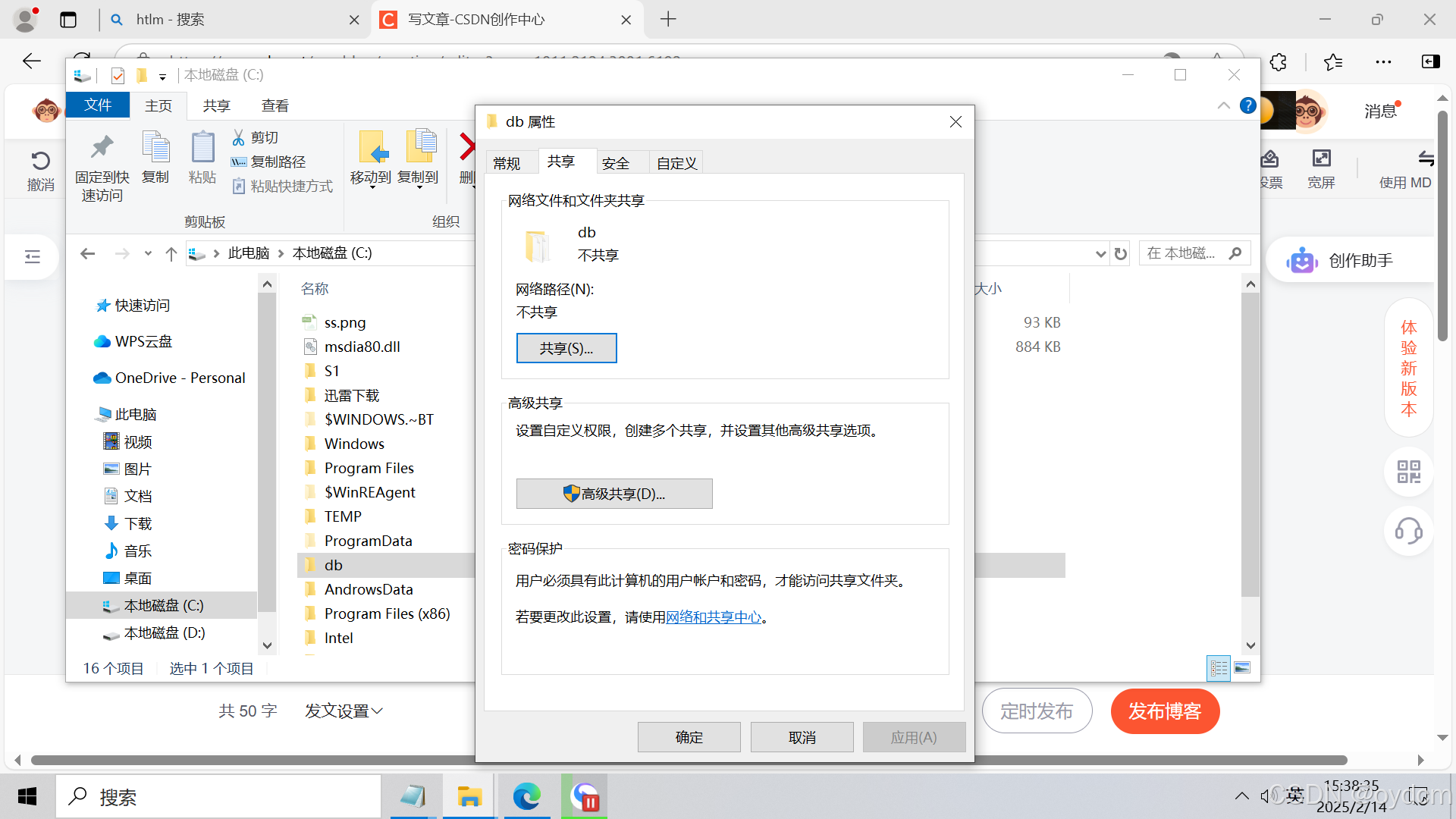
Task: Click the Paste clipboard icon
Action: (202, 147)
